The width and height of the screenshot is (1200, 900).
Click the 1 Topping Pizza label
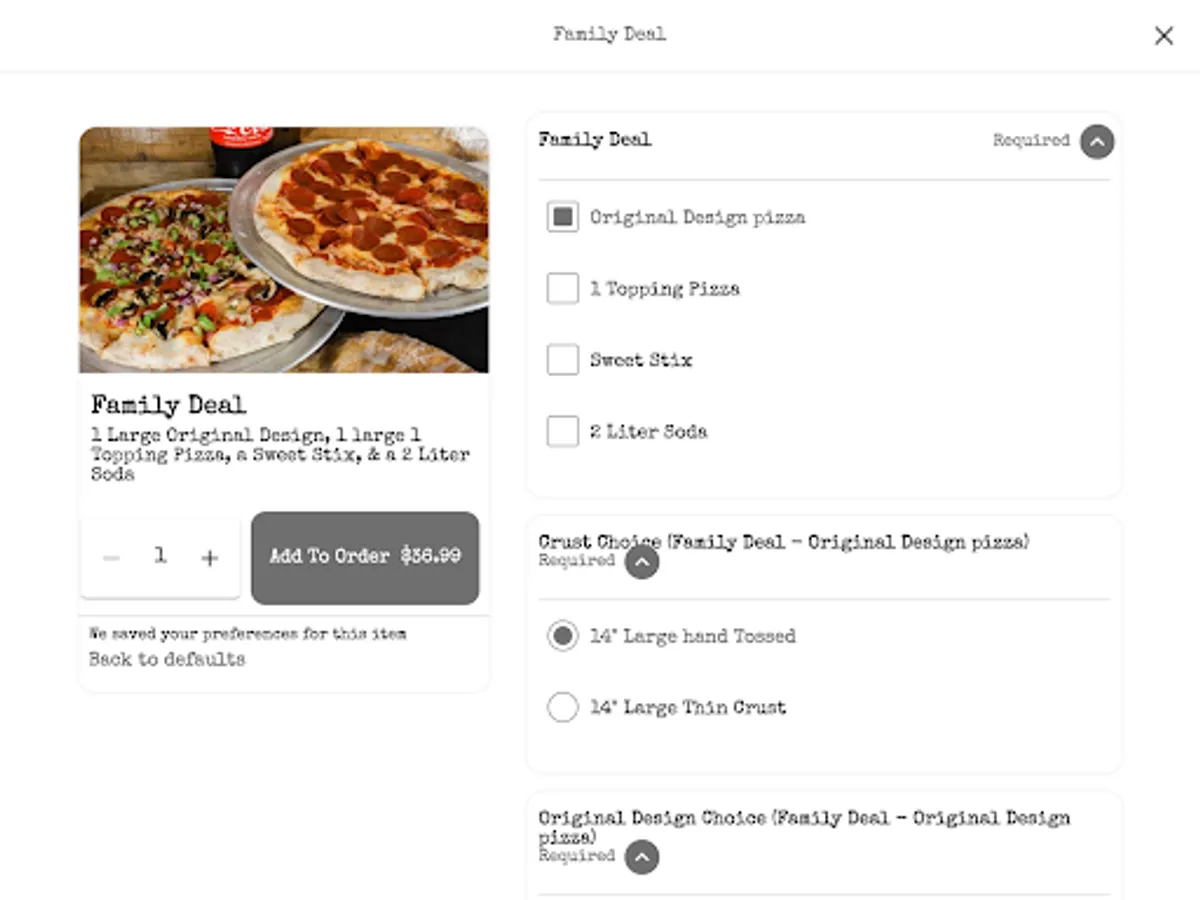pyautogui.click(x=665, y=289)
